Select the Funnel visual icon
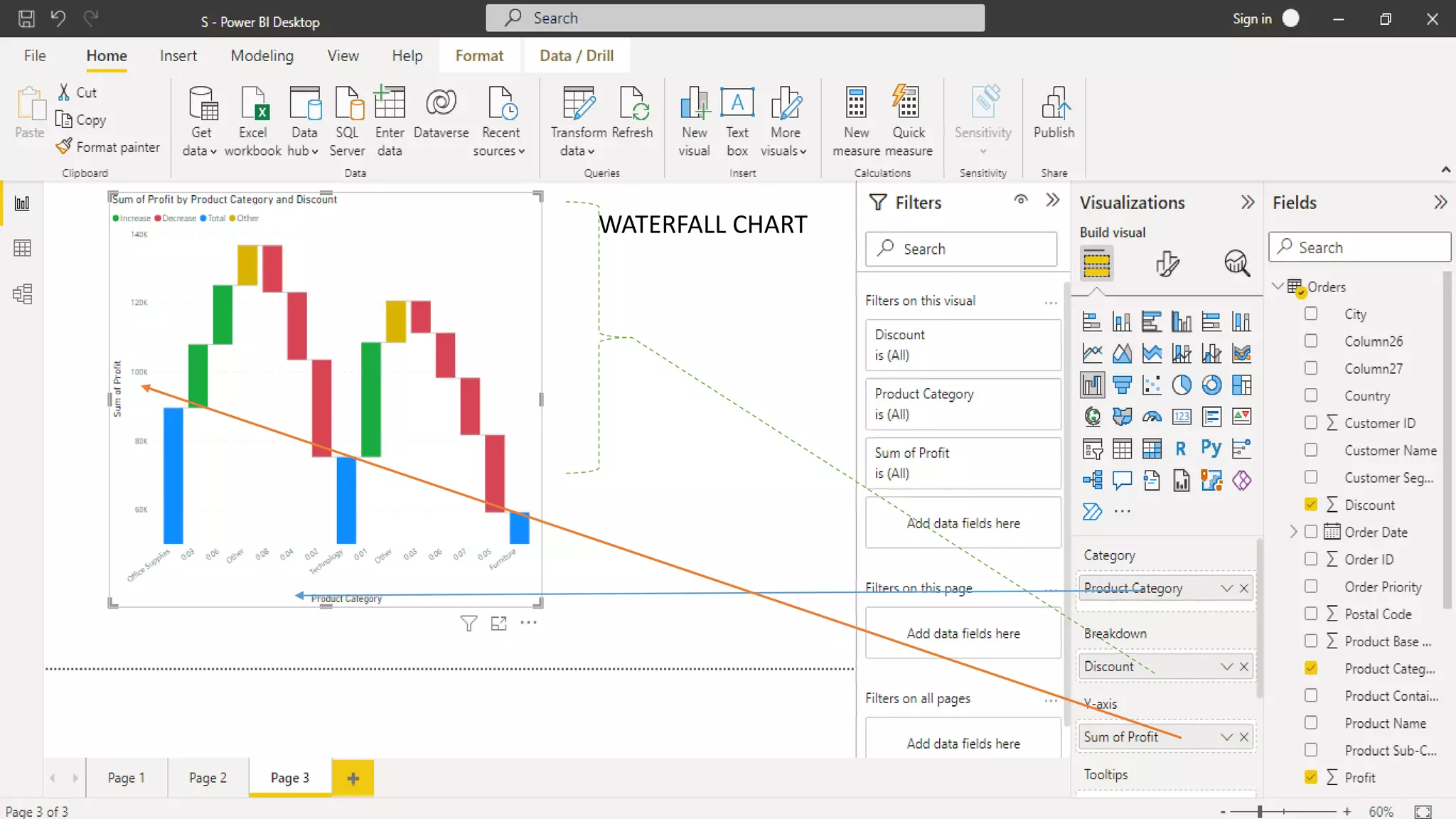1456x819 pixels. 1122,385
